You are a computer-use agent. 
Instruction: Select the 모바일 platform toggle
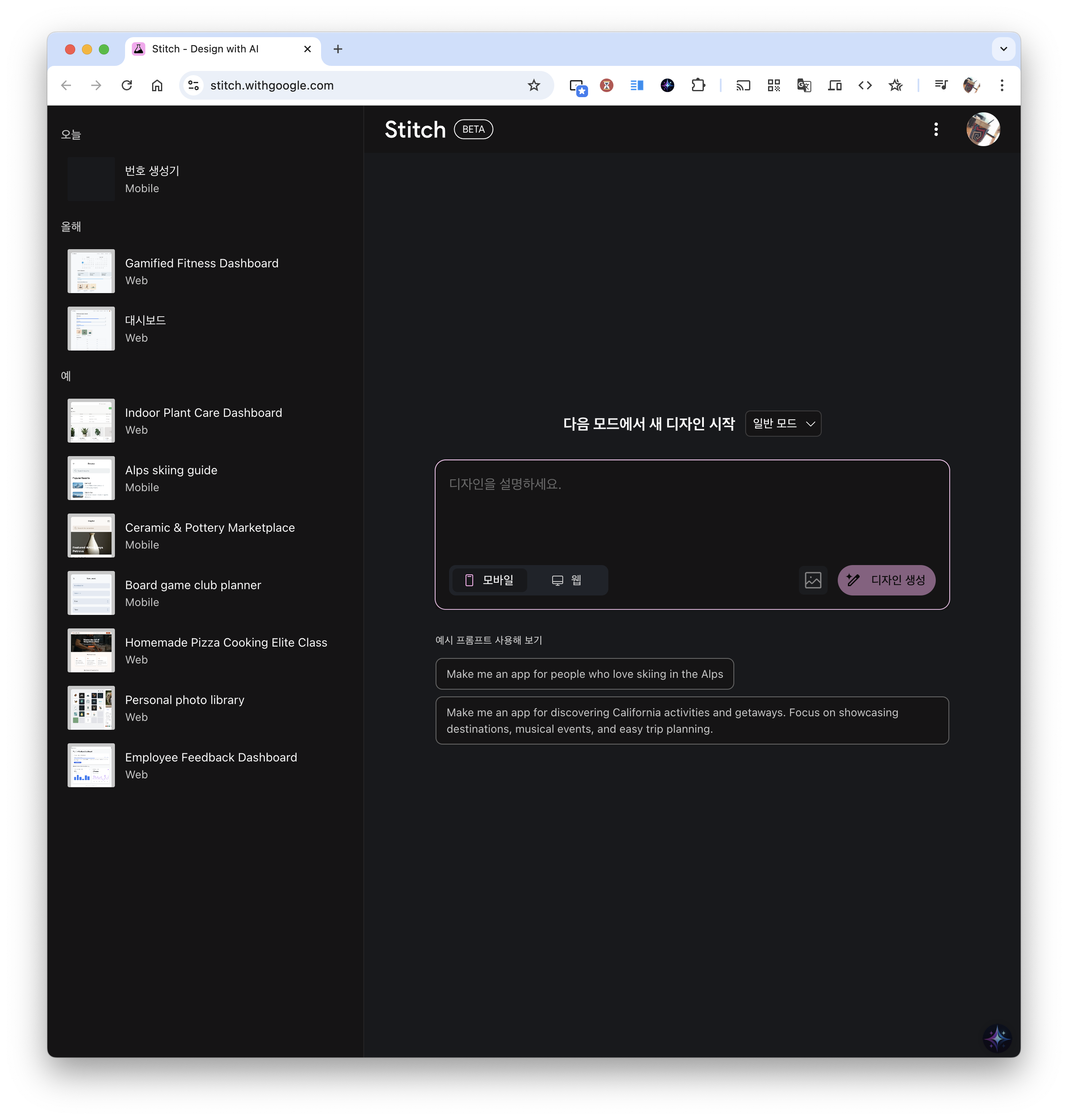(x=490, y=580)
